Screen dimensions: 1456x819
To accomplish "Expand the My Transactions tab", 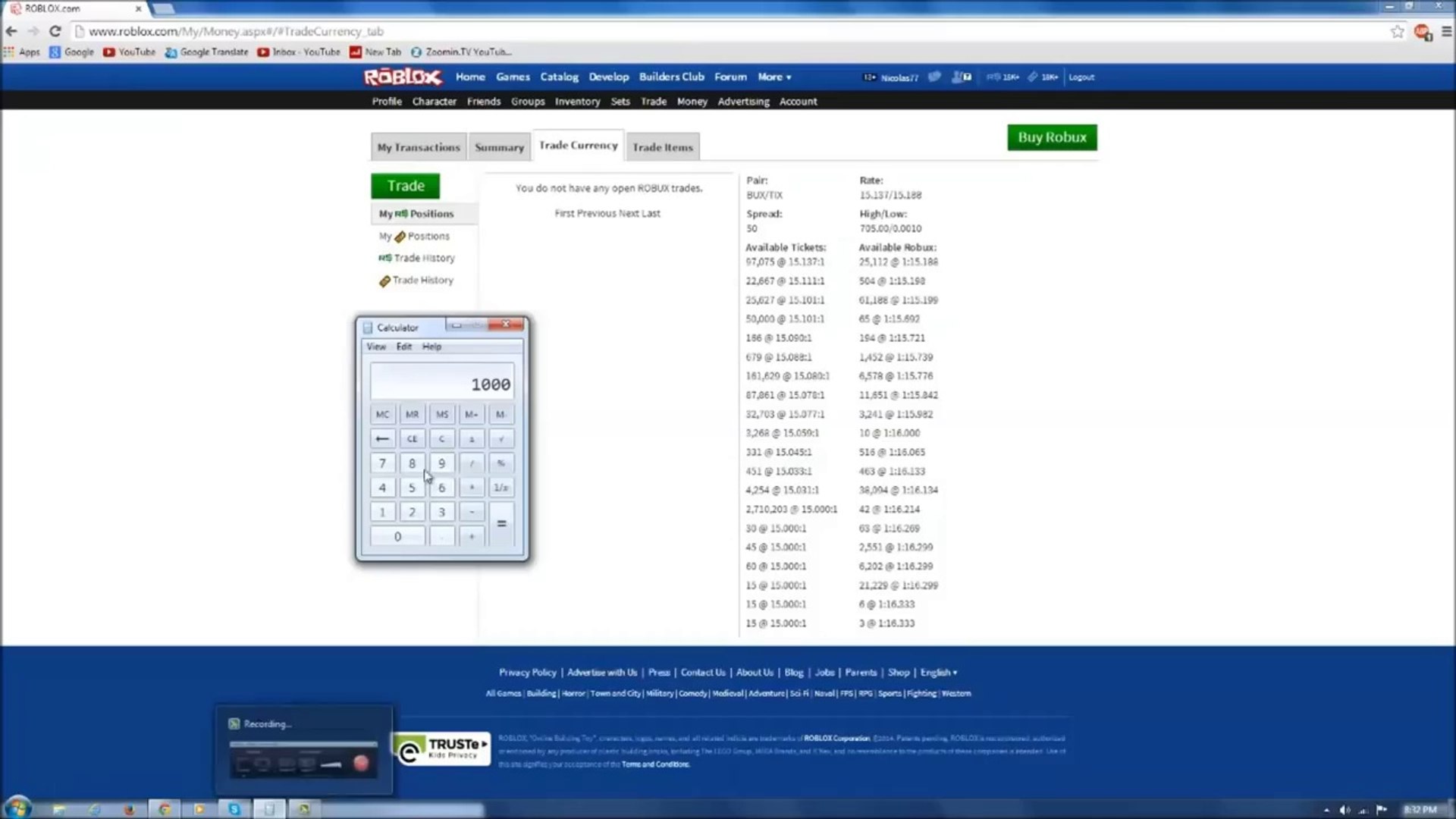I will 418,146.
